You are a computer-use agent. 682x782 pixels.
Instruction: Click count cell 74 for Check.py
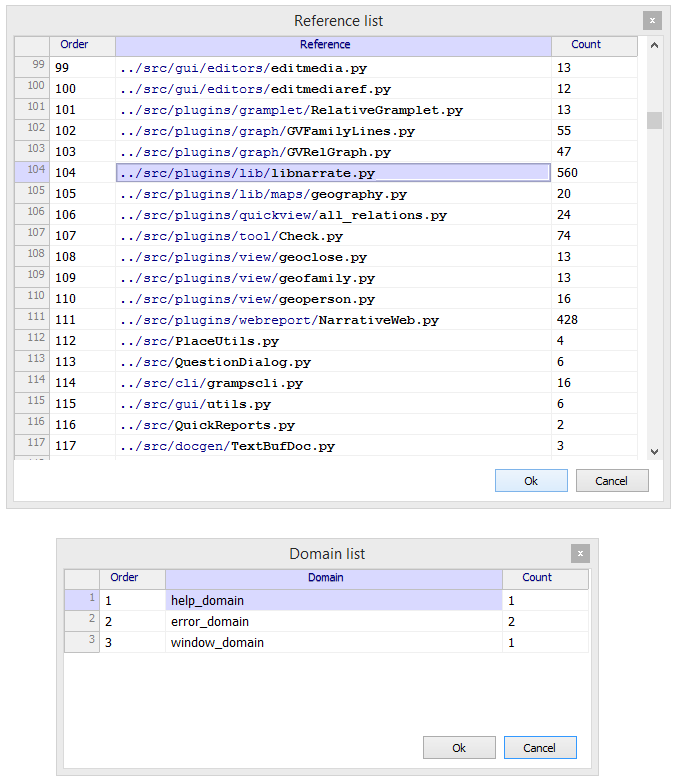pos(594,236)
